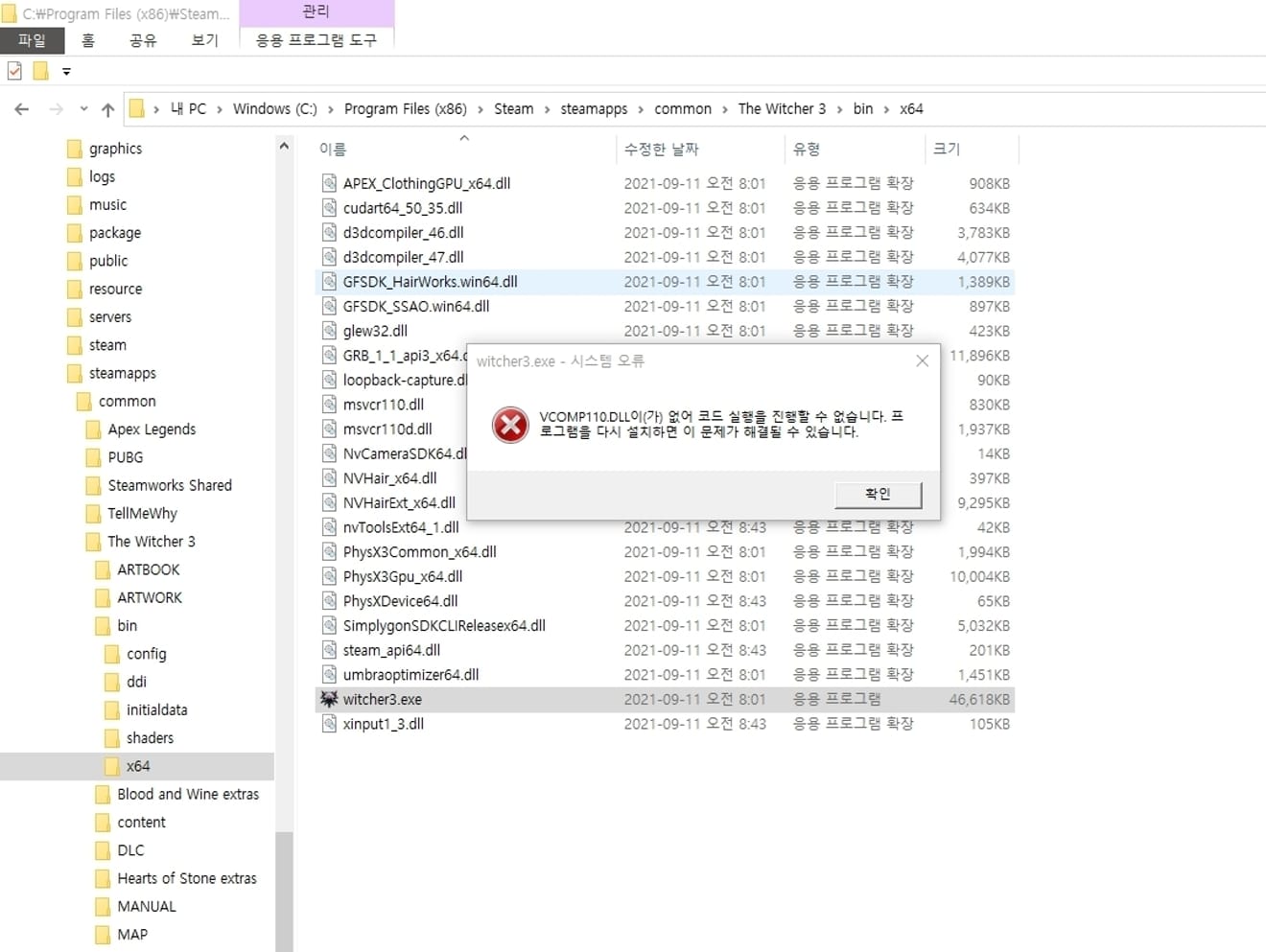The image size is (1266, 952).
Task: Expand the breadcrumb chevron after 내 PC
Action: [x=220, y=109]
